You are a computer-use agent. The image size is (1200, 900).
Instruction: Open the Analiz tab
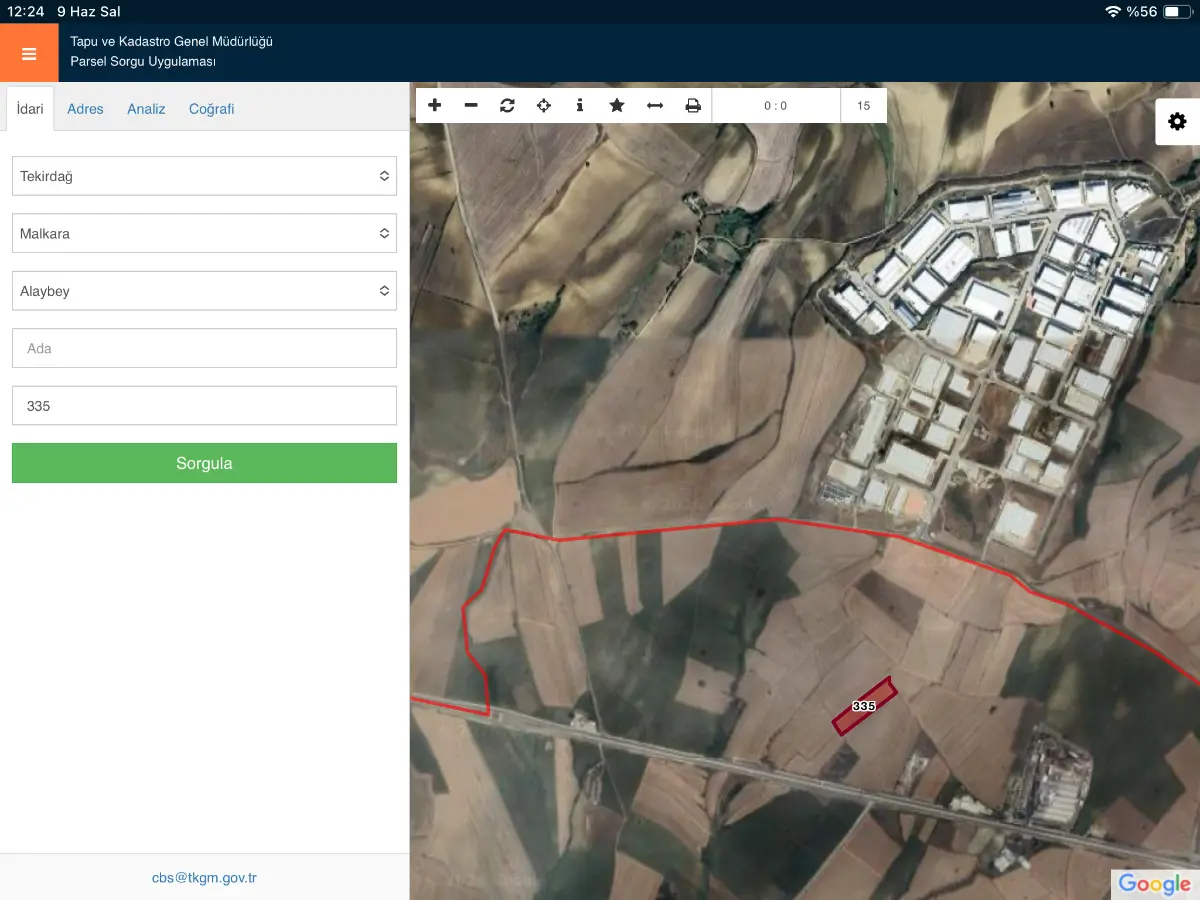click(146, 109)
